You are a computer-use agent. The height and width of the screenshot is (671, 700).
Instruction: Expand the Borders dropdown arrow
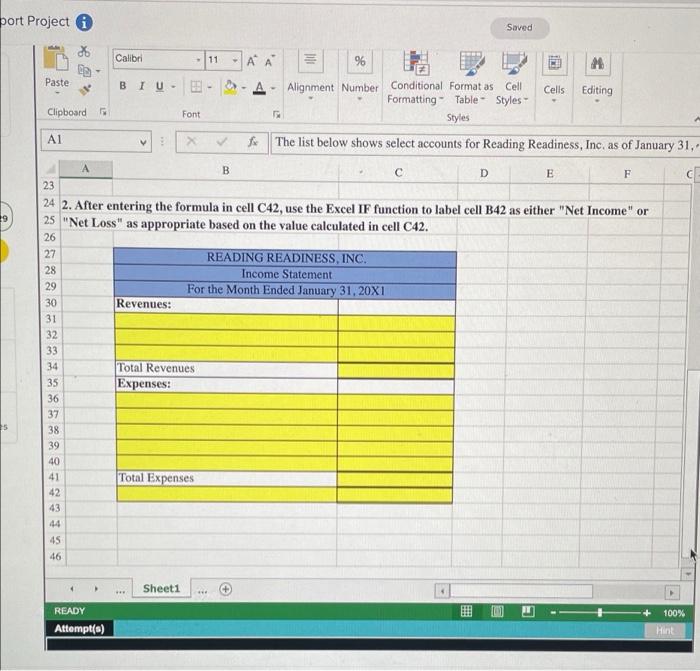209,87
